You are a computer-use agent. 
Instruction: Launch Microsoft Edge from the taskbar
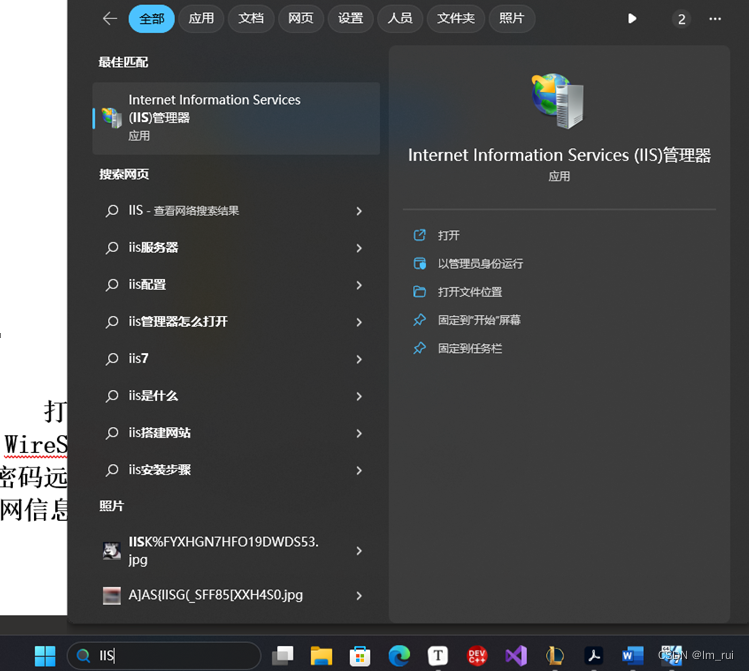coord(399,656)
